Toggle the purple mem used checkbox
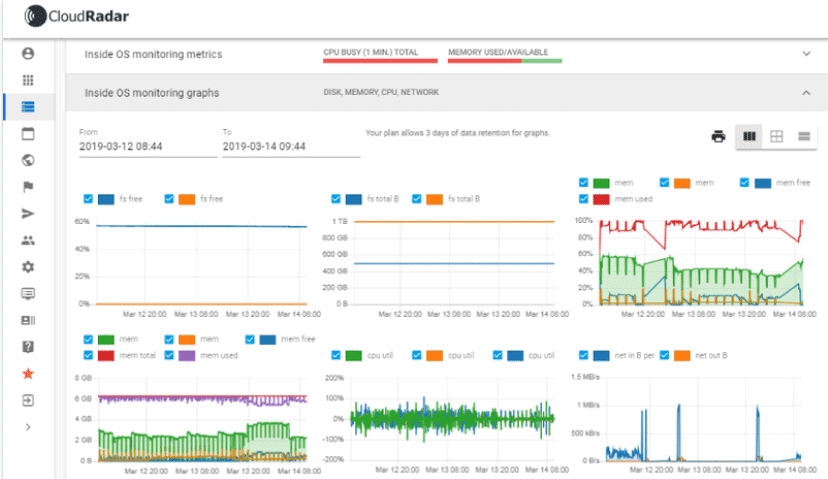828x479 pixels. [169, 355]
